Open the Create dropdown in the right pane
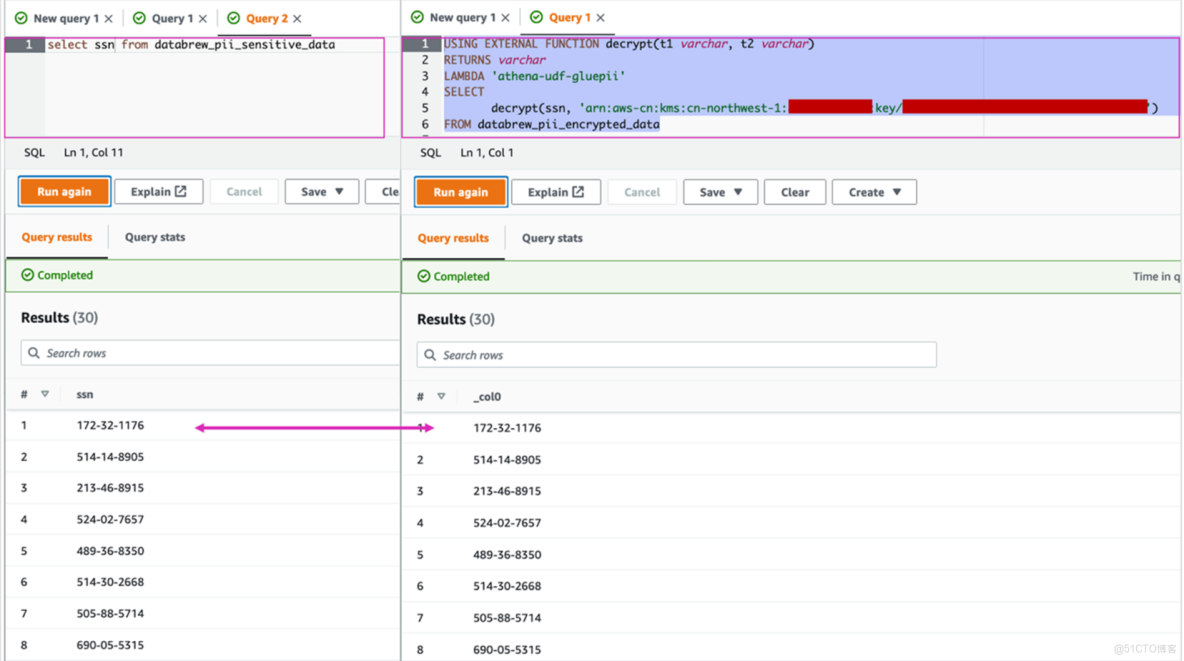 pos(874,191)
